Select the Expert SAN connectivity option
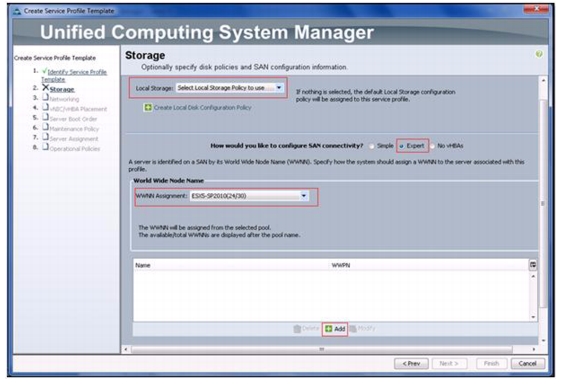The width and height of the screenshot is (576, 384). (x=402, y=146)
